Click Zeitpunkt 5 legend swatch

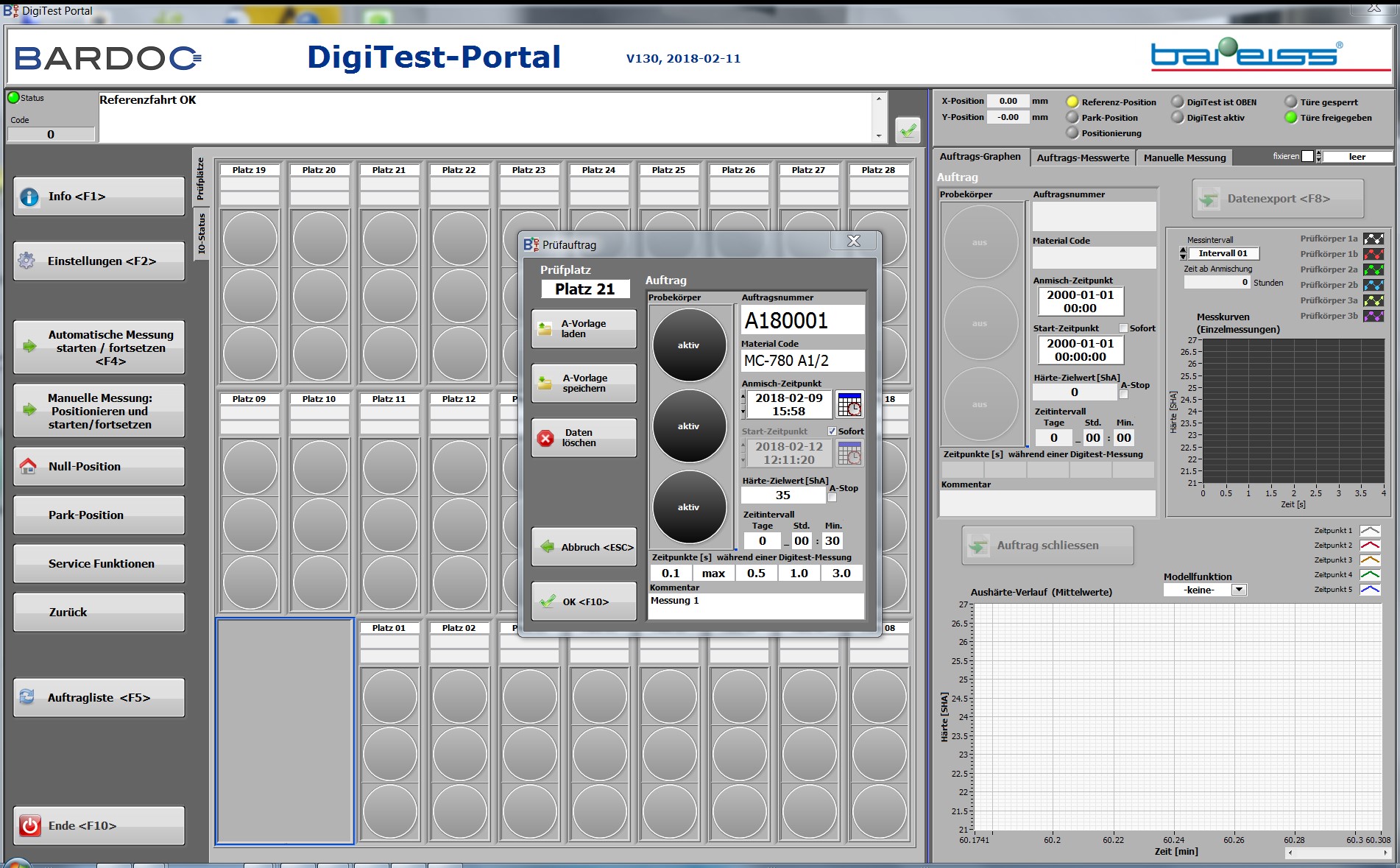[1370, 589]
